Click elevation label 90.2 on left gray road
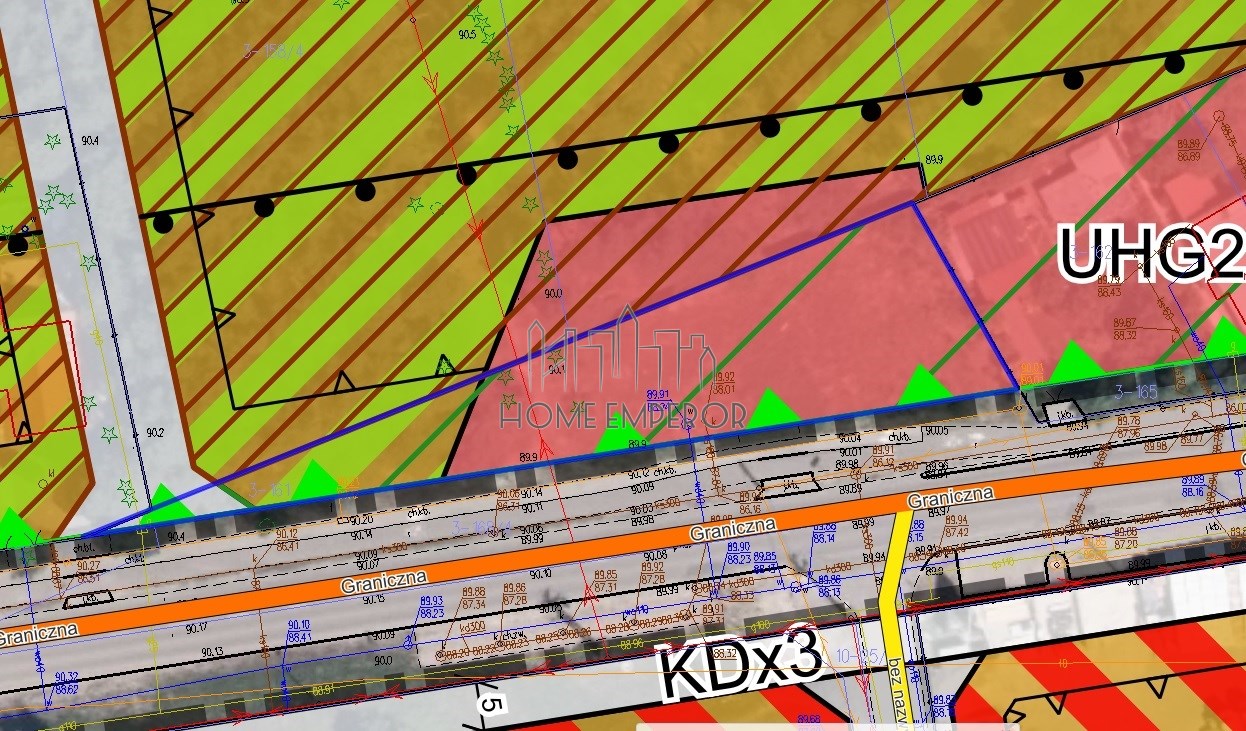The image size is (1246, 731). tap(154, 433)
